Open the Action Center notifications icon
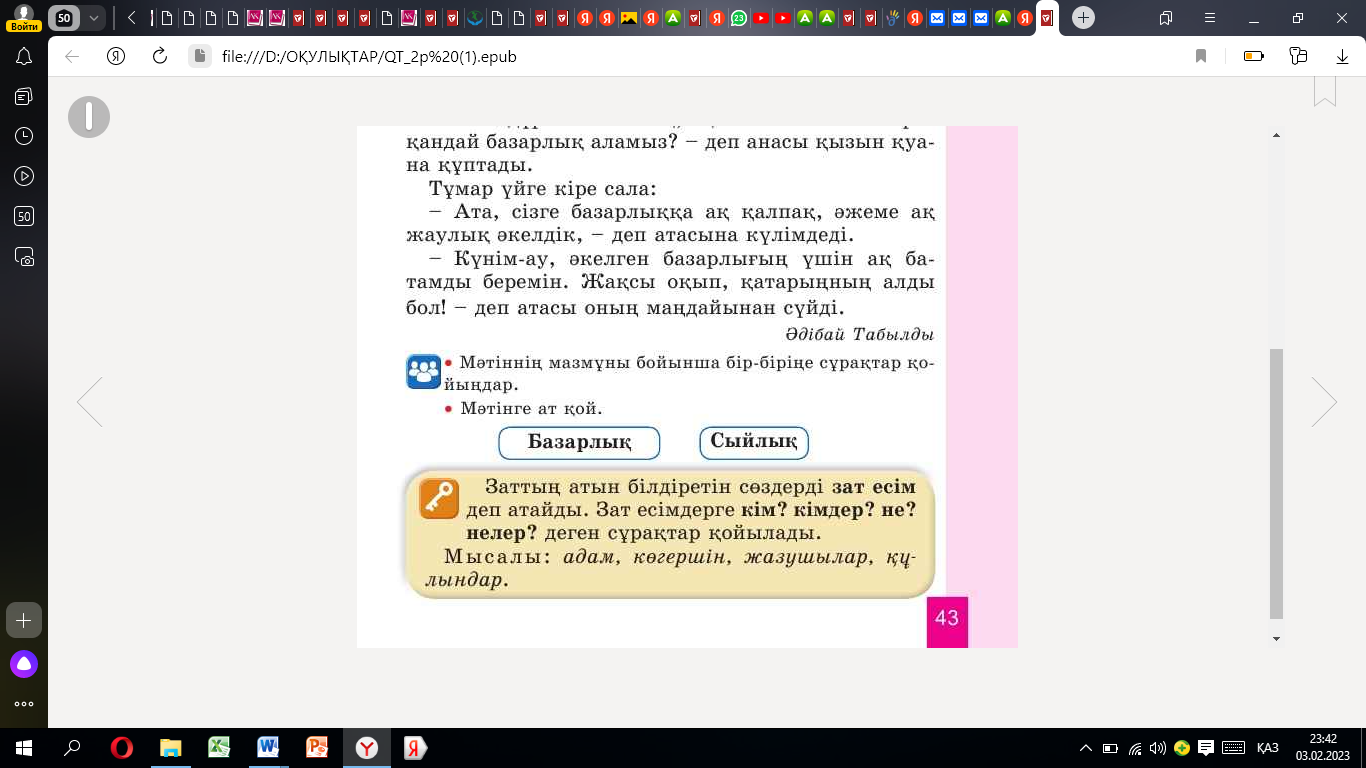The height and width of the screenshot is (768, 1366). (1206, 748)
